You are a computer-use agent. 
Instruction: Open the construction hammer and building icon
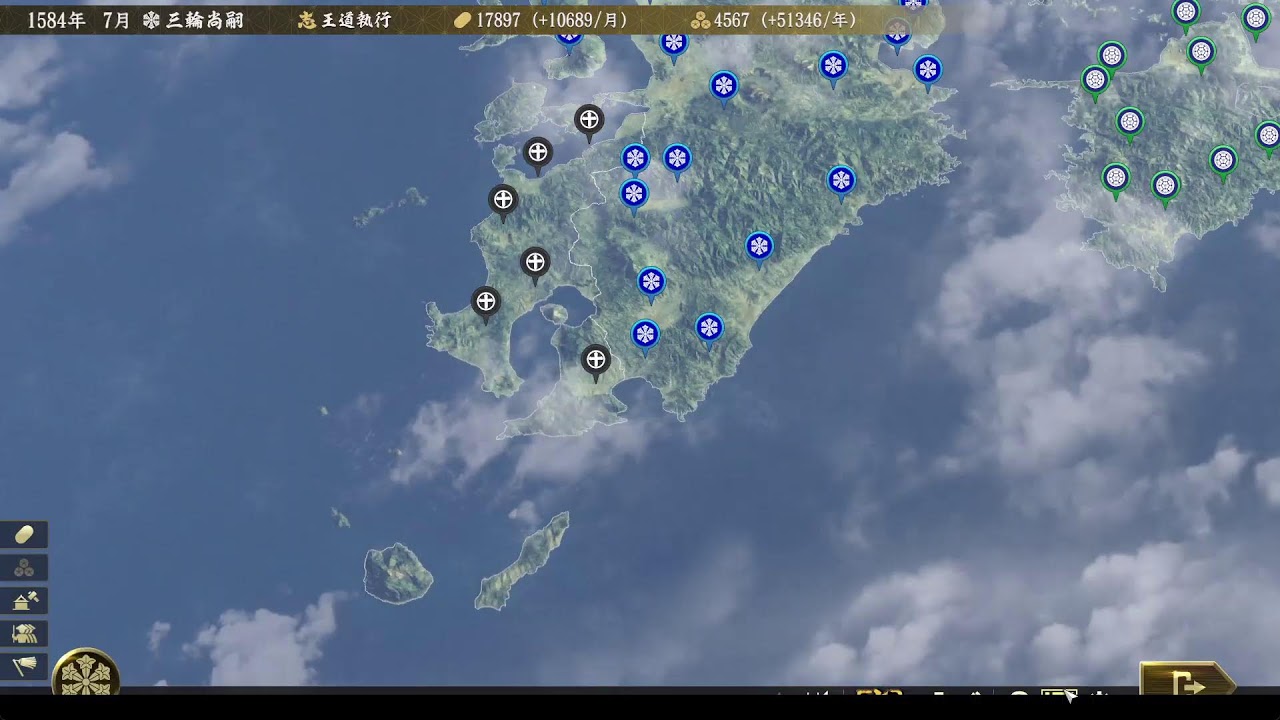(x=24, y=601)
